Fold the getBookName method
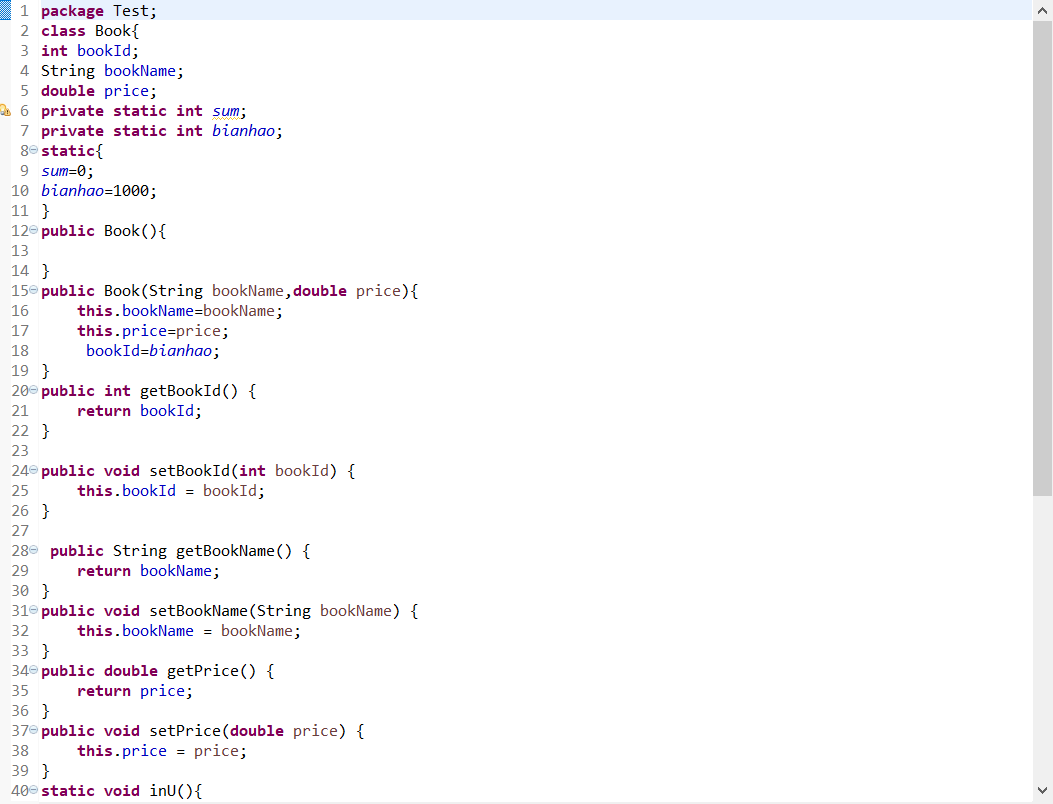The width and height of the screenshot is (1053, 804). click(34, 551)
